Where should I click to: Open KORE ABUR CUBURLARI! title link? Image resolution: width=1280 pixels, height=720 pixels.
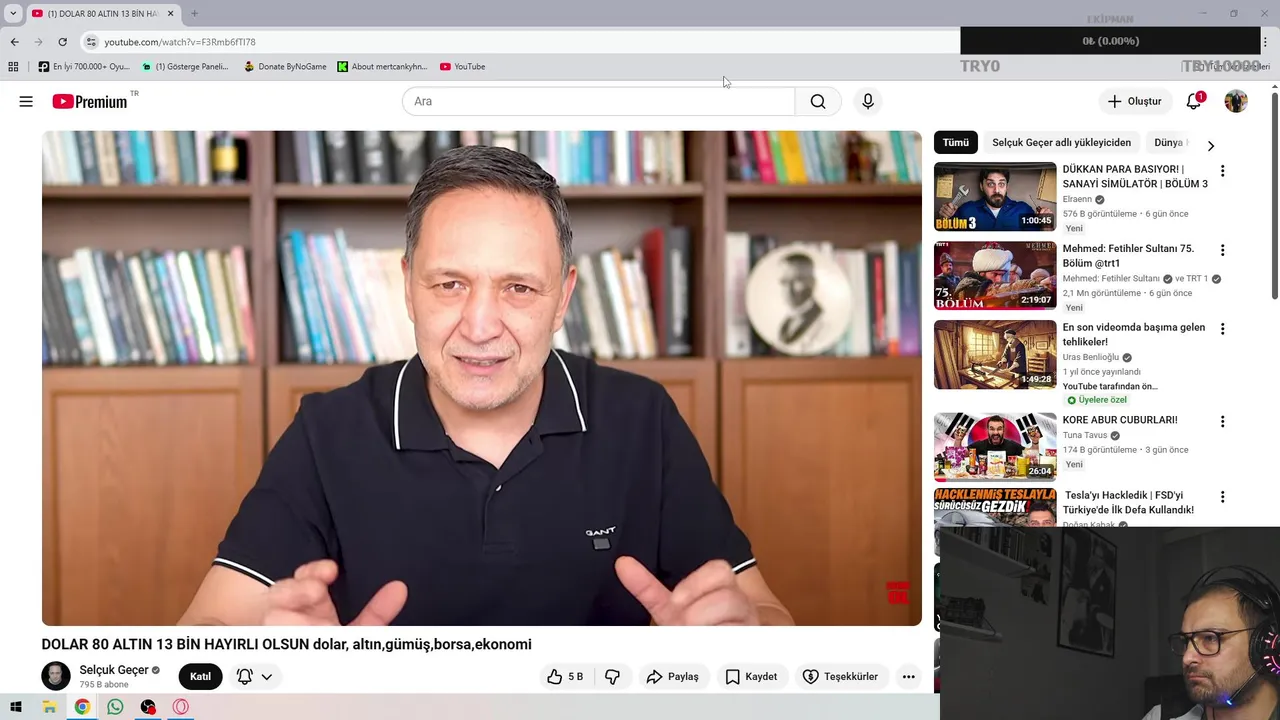[1120, 420]
